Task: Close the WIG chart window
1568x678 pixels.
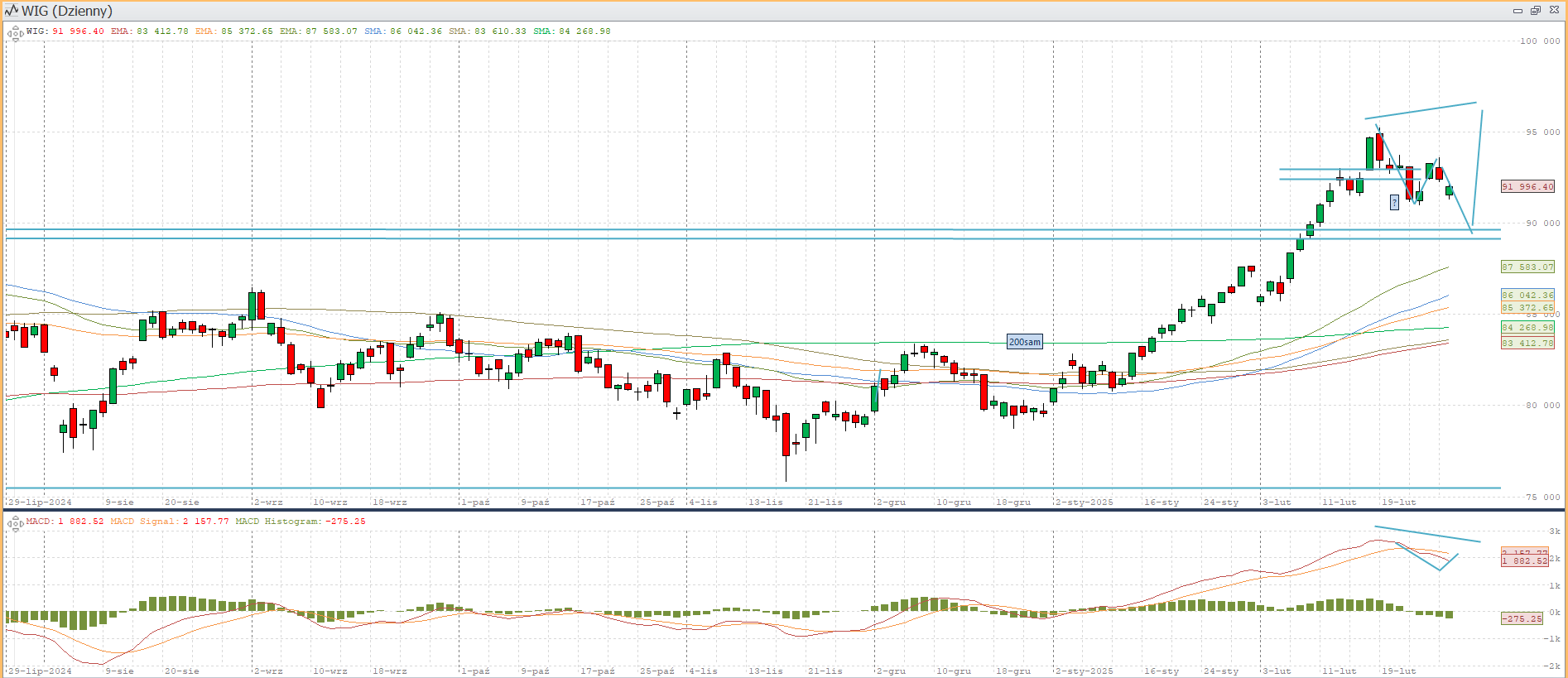Action: pyautogui.click(x=1552, y=11)
